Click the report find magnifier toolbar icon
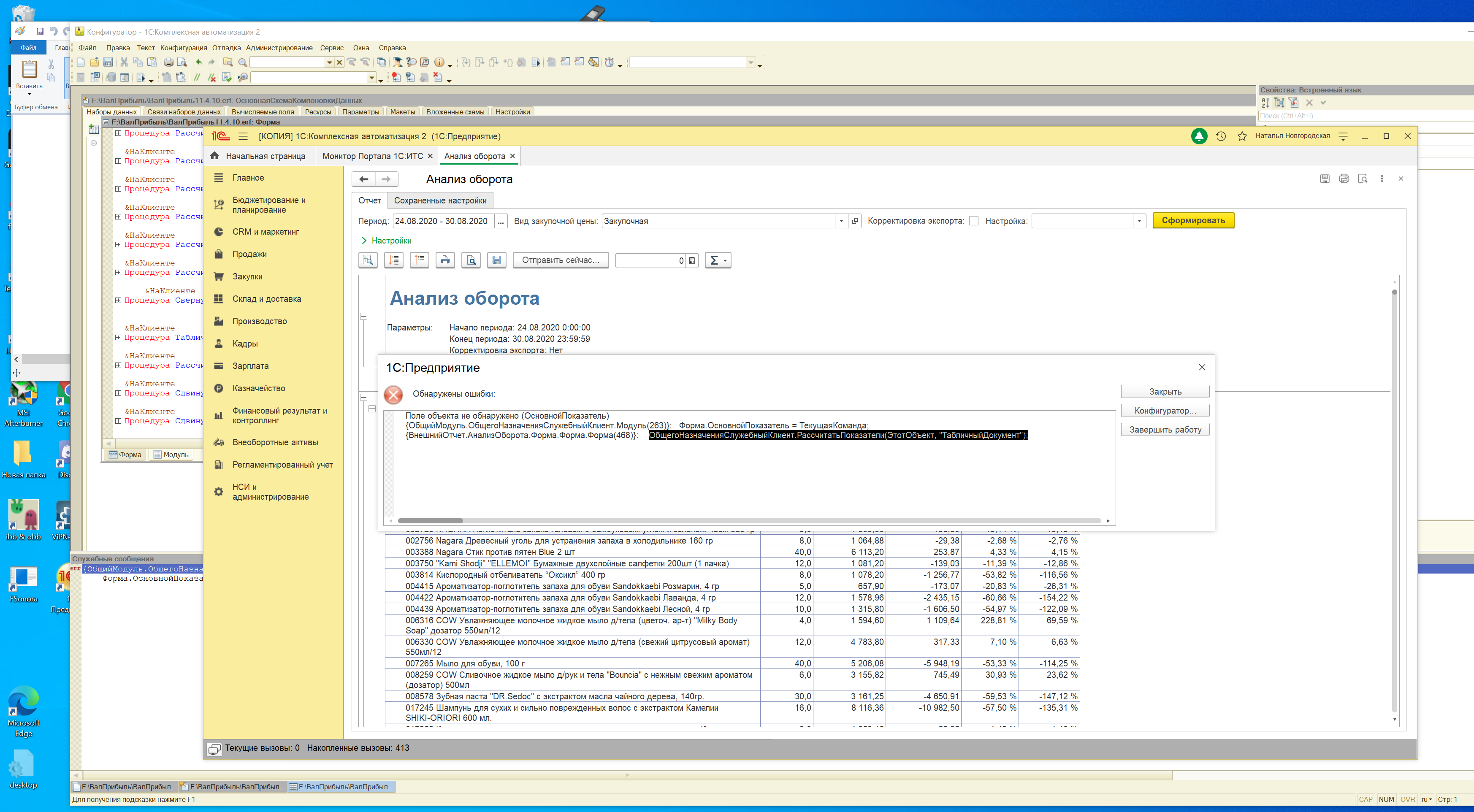This screenshot has width=1474, height=812. coord(368,260)
